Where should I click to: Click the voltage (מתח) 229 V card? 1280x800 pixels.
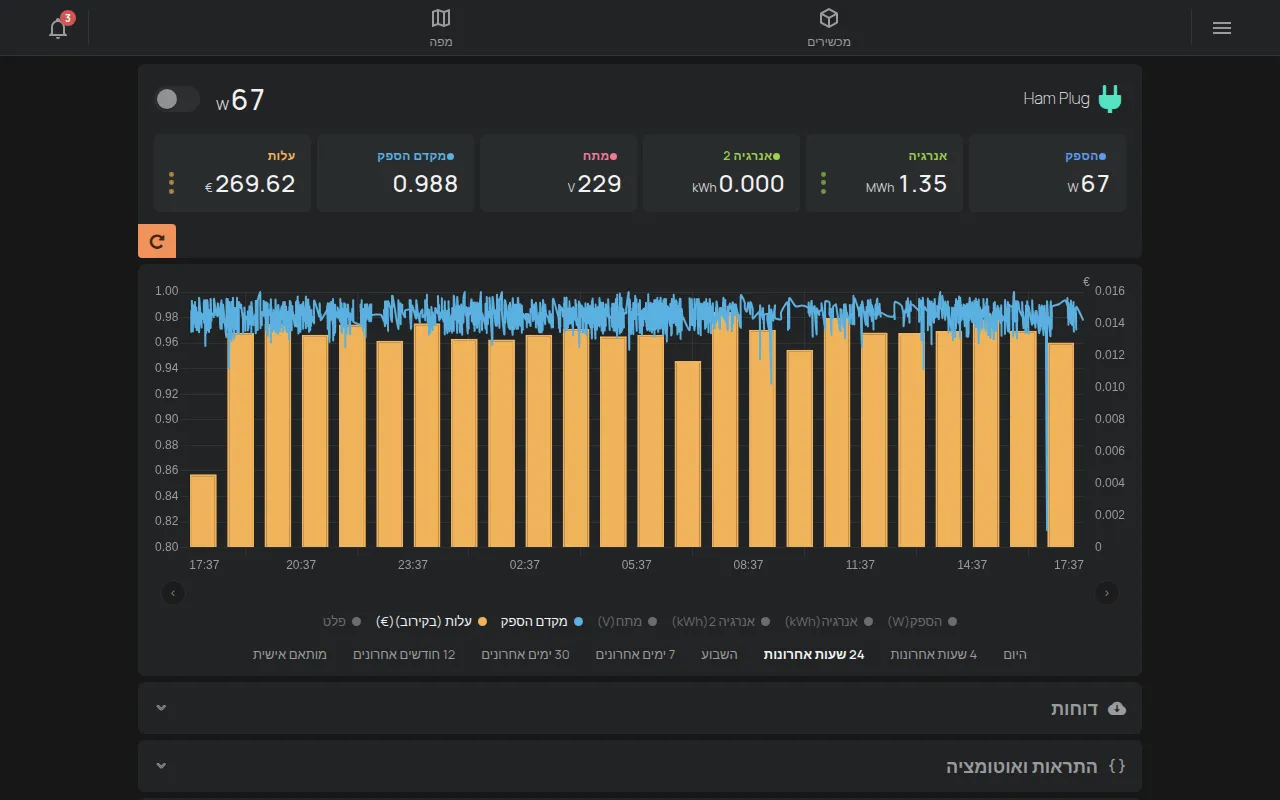pos(558,173)
